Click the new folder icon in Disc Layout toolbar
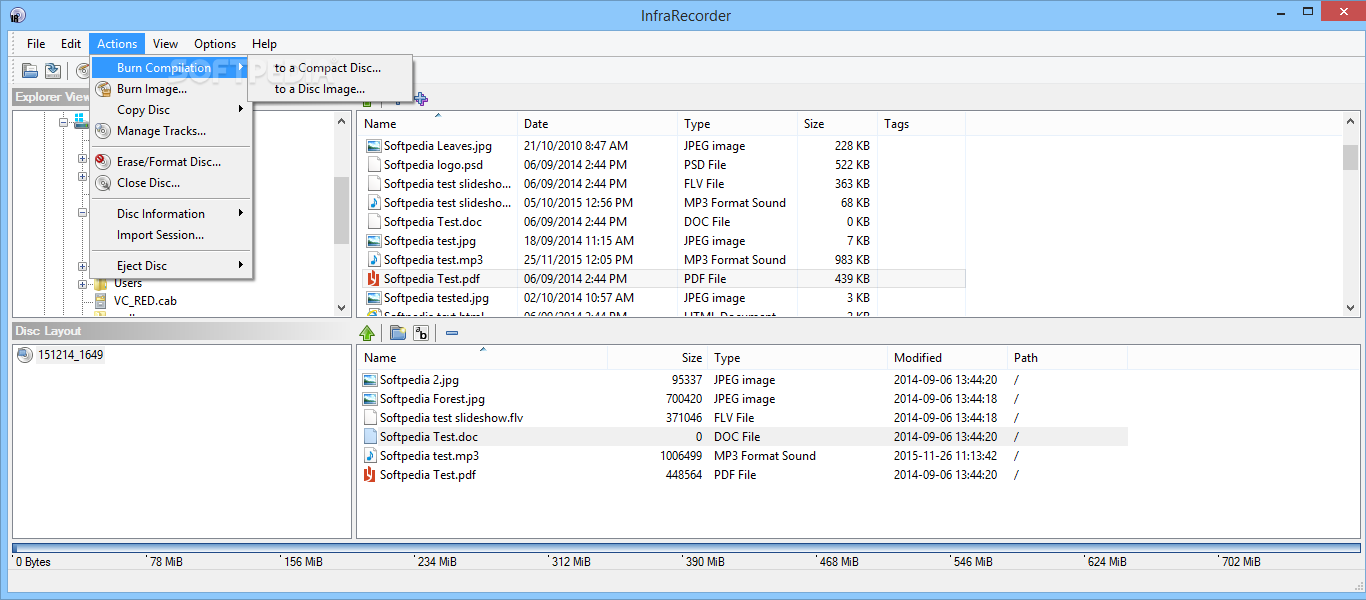Image resolution: width=1366 pixels, height=600 pixels. [397, 333]
